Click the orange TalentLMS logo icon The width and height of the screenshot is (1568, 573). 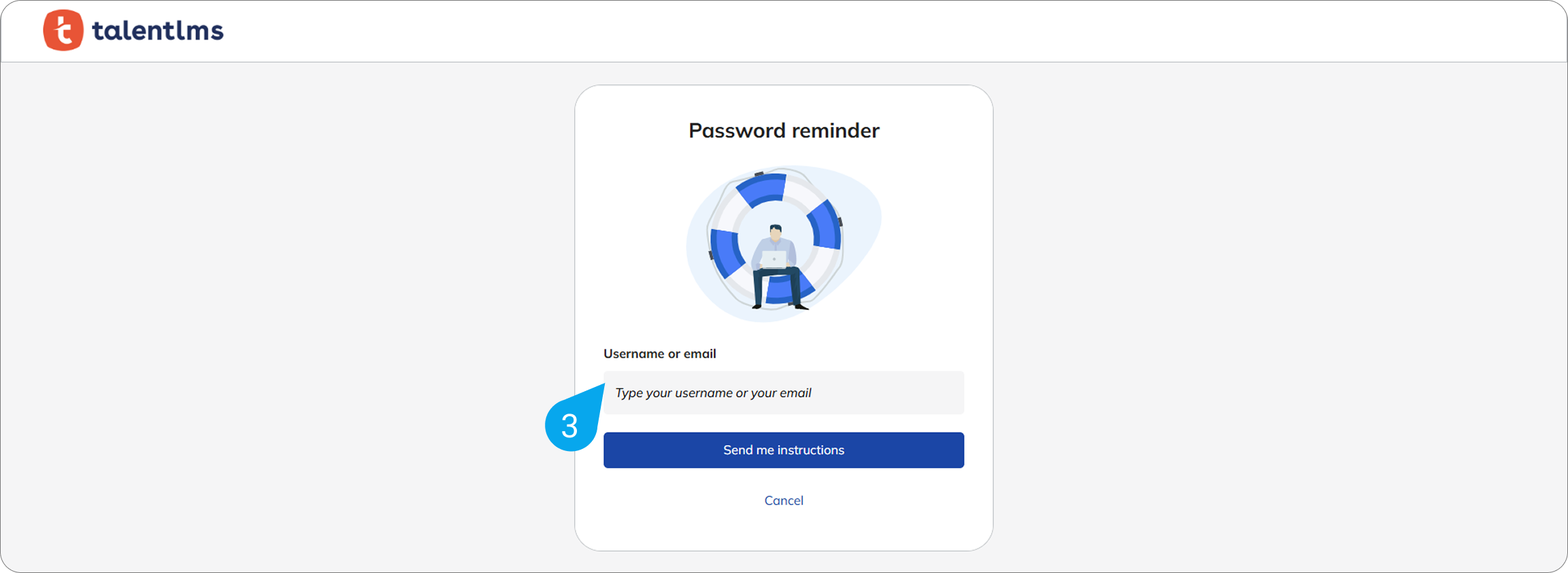63,31
